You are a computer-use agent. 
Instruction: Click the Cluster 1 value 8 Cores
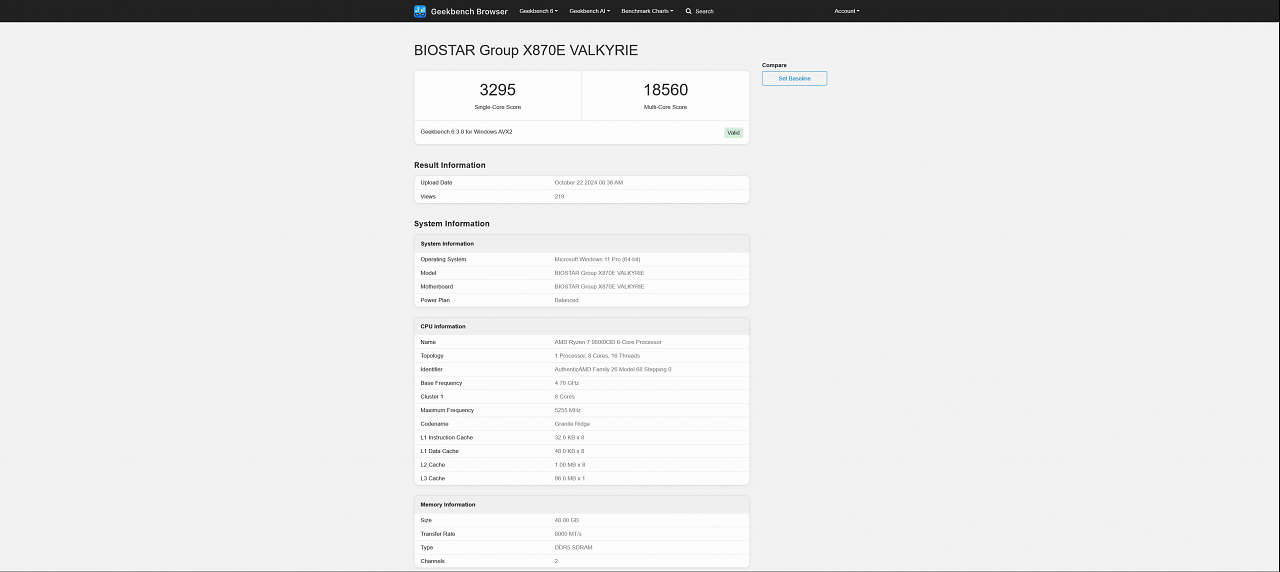click(565, 397)
